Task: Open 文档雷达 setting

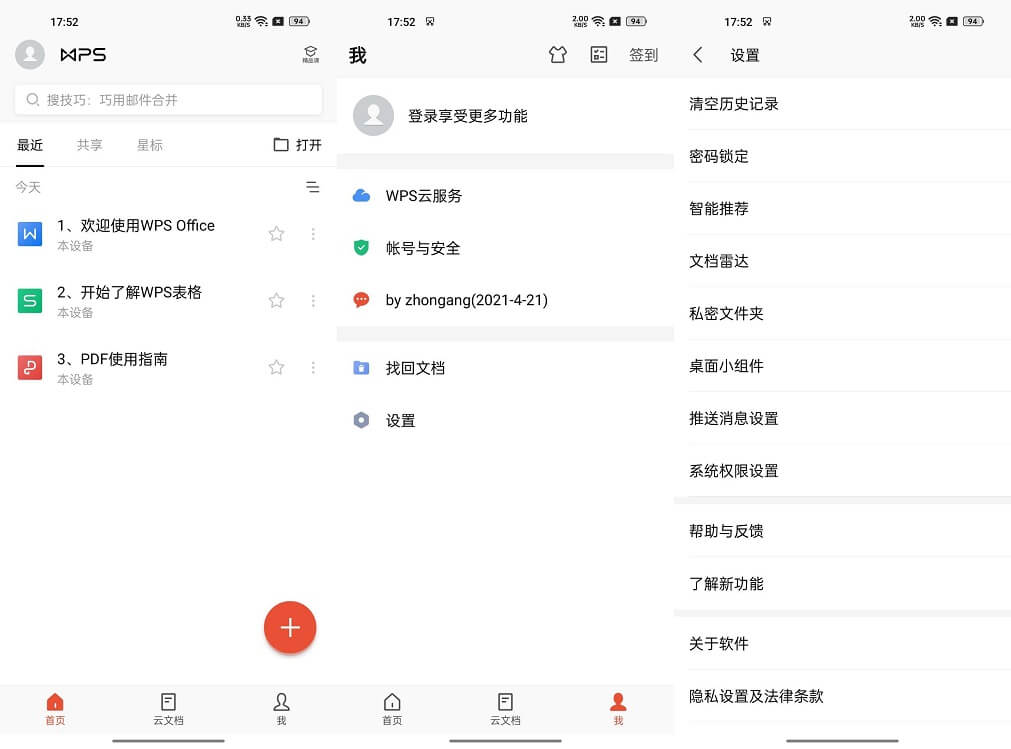Action: tap(843, 261)
